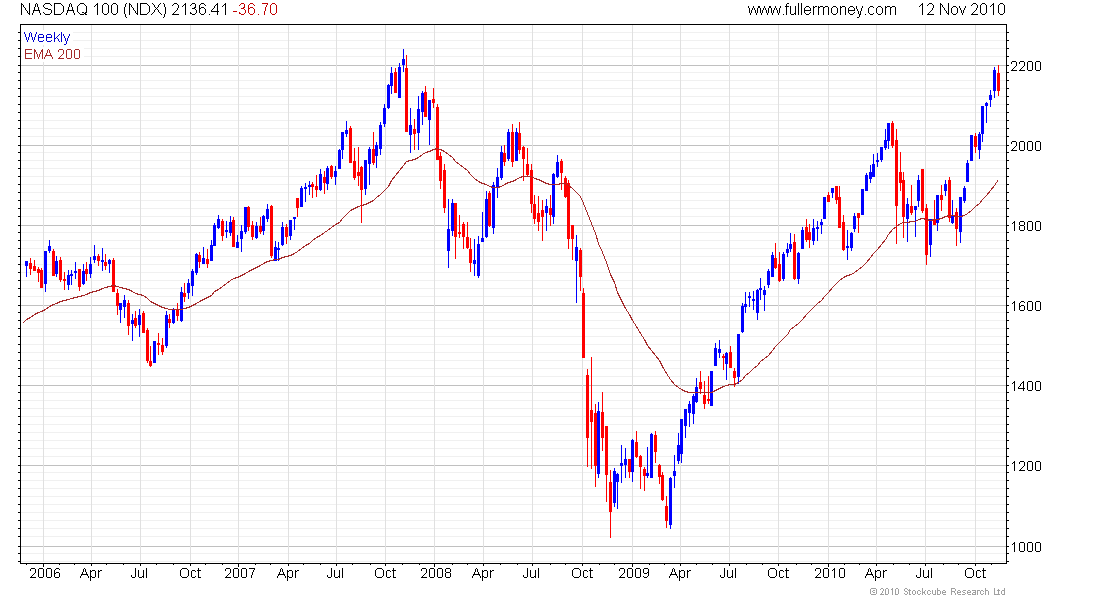The image size is (1100, 600).
Task: Click the 2007 year label on time axis
Action: click(x=240, y=573)
